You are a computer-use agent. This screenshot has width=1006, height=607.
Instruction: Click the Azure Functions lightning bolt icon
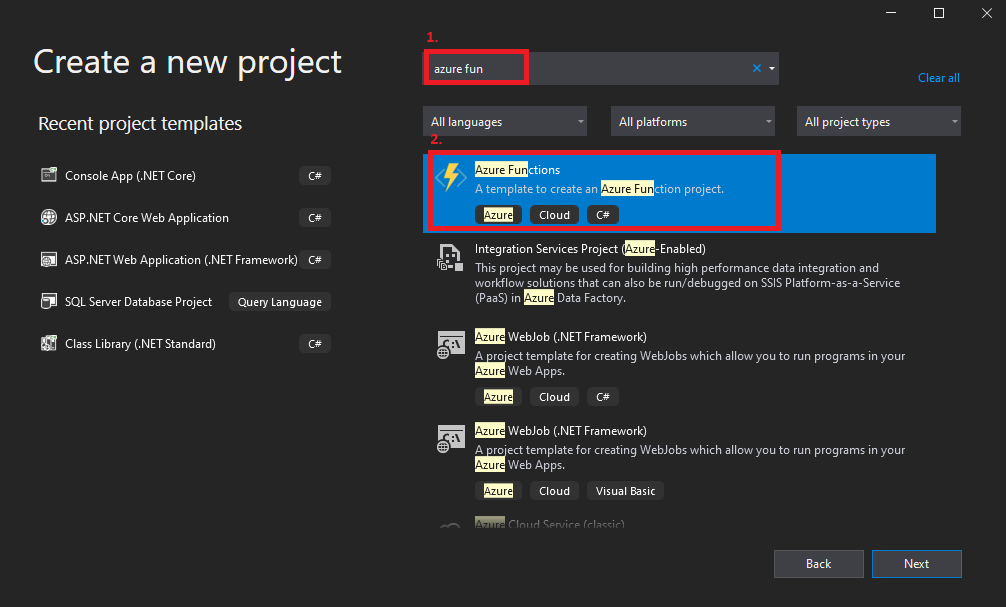coord(450,176)
